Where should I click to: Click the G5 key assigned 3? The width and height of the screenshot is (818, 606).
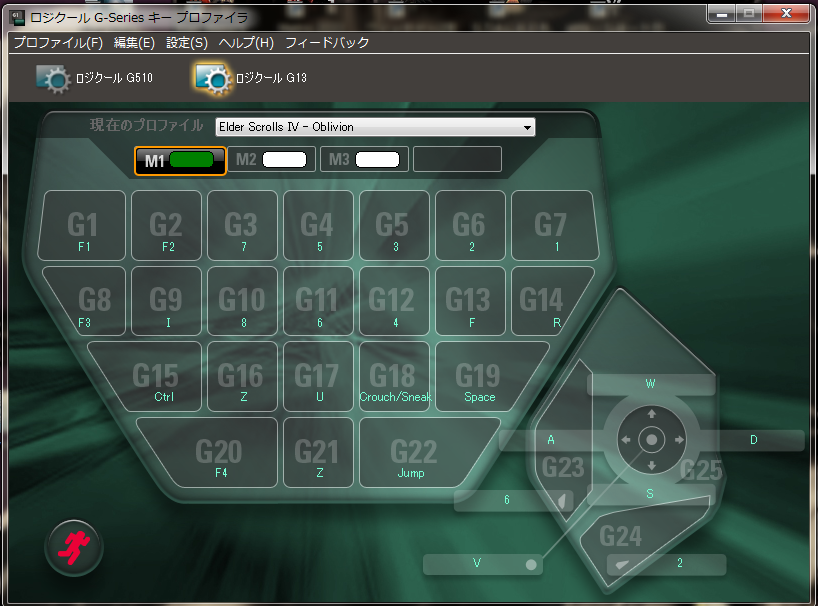tap(394, 225)
